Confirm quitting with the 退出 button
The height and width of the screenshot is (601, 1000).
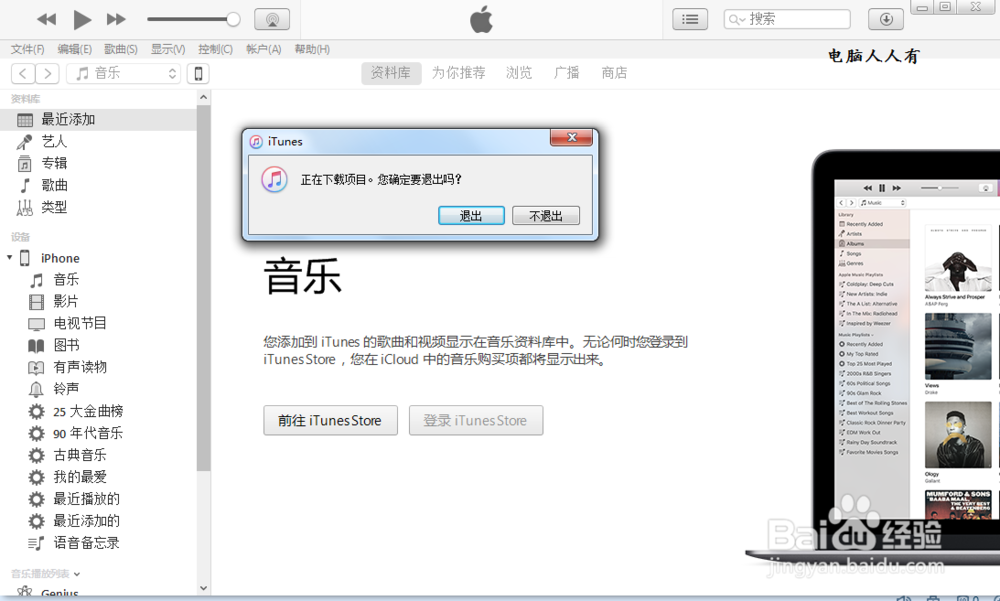point(471,216)
